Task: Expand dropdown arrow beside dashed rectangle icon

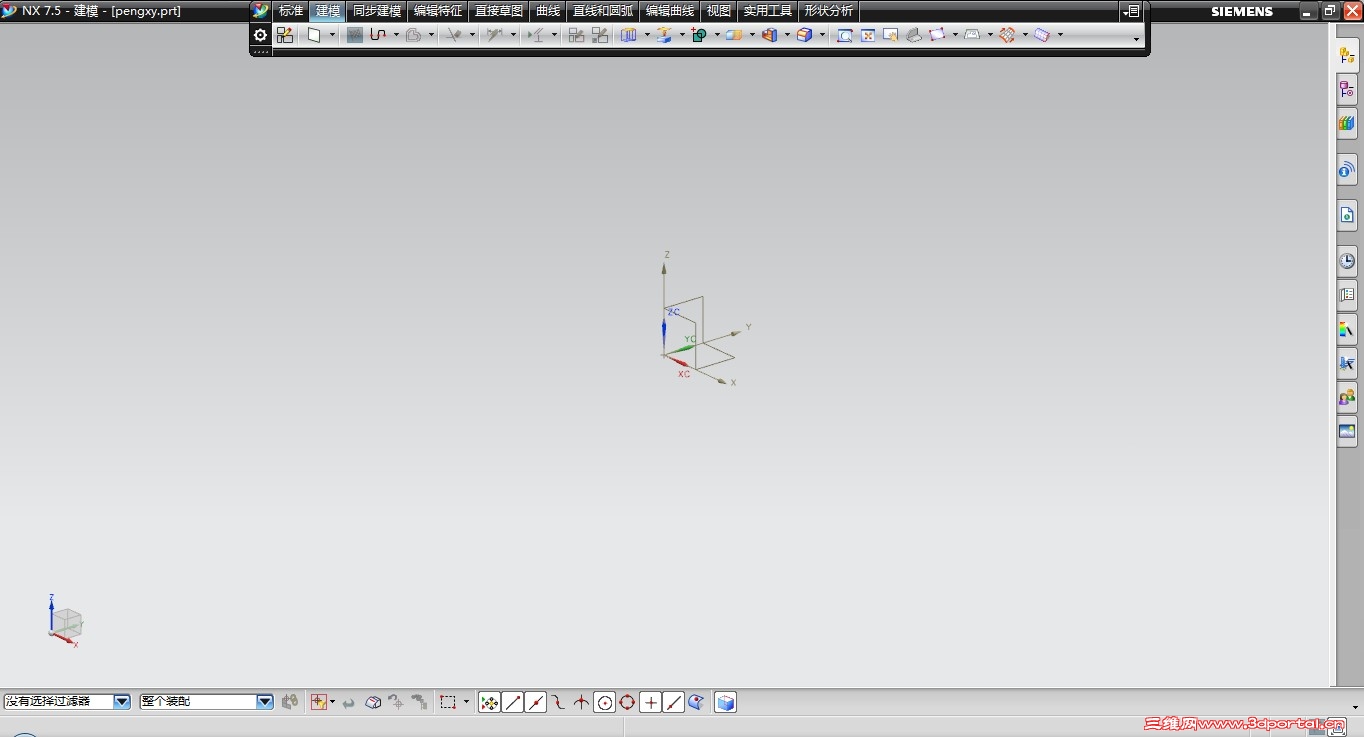Action: (x=466, y=702)
